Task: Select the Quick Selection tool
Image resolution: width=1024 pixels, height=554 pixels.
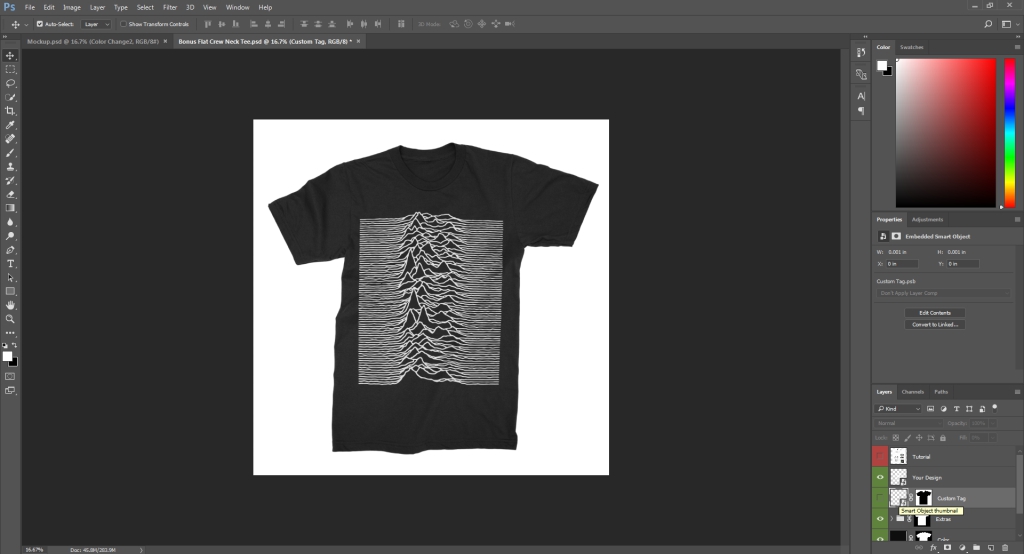Action: coord(10,97)
